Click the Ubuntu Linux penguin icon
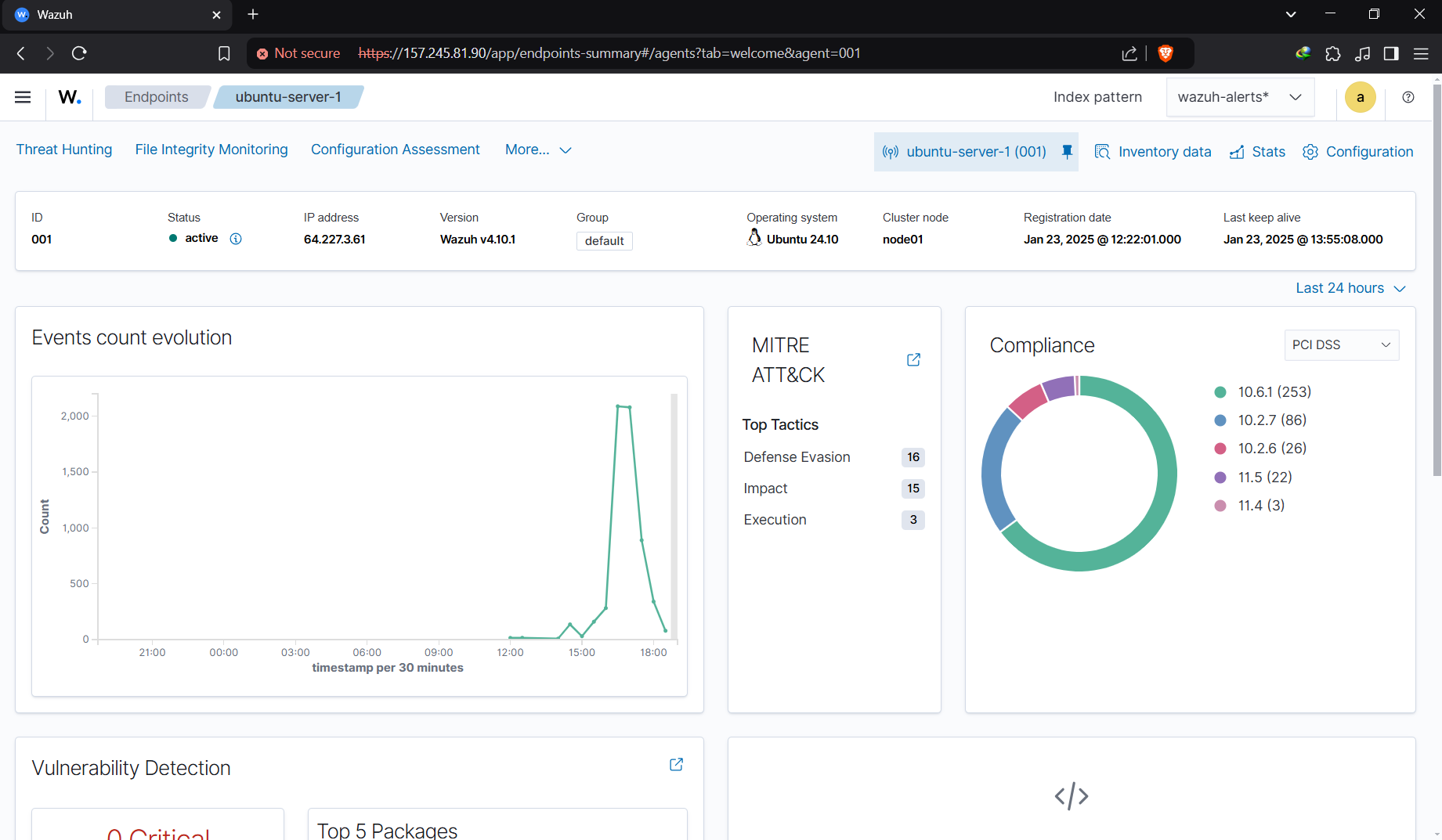The image size is (1442, 840). [x=754, y=237]
